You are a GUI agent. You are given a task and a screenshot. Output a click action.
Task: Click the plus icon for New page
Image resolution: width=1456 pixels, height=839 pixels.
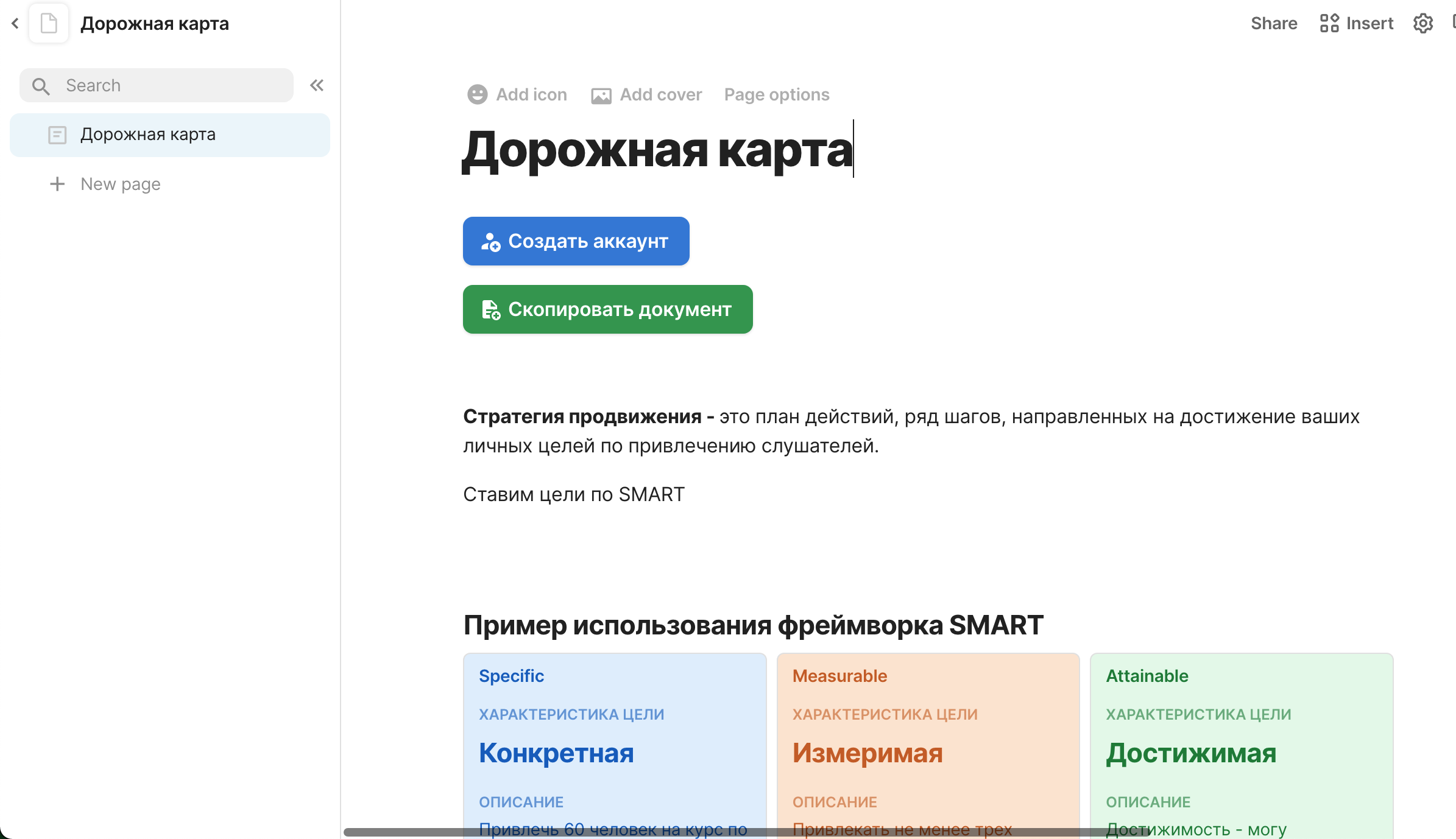[57, 184]
